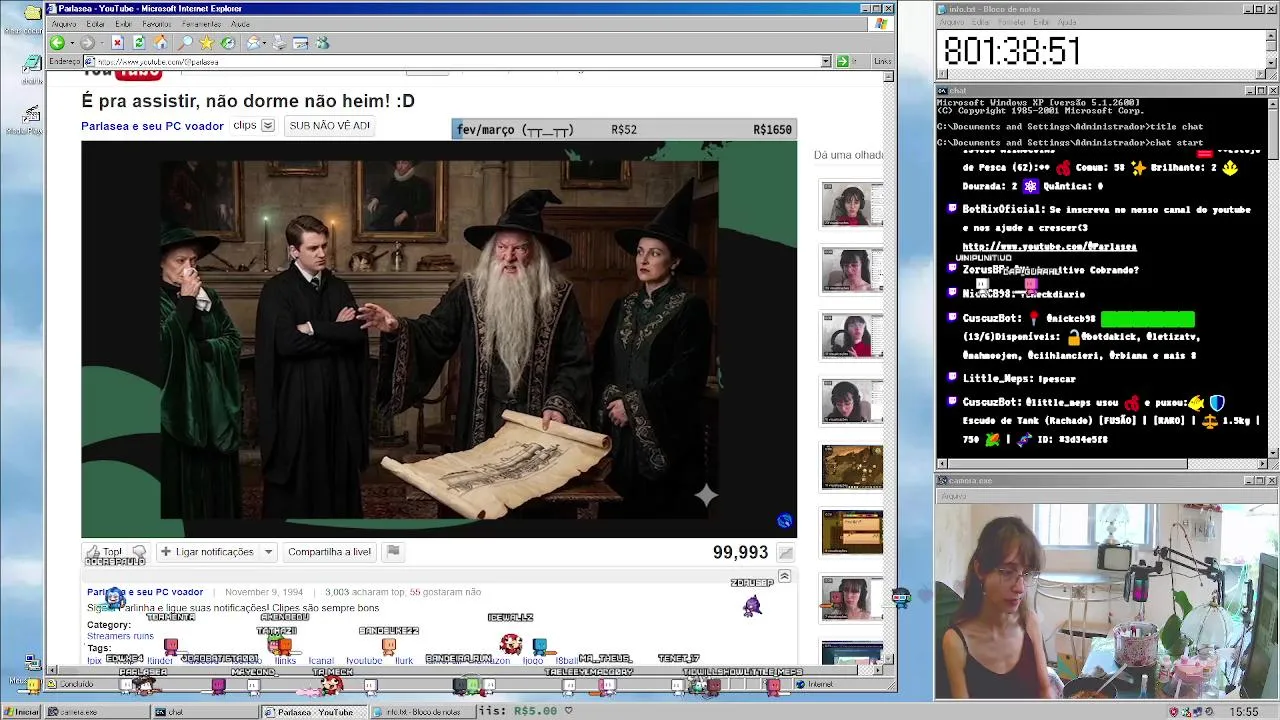Open History icon in the IE toolbar
The image size is (1280, 720).
(x=228, y=43)
